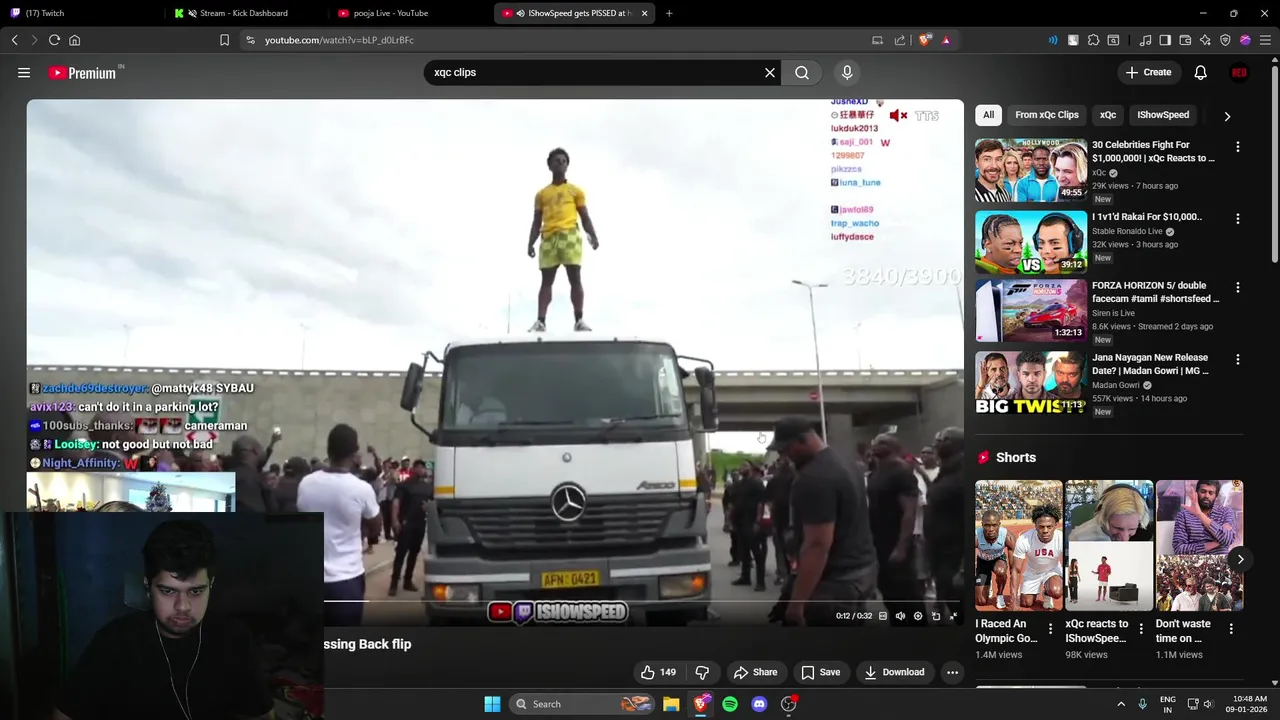This screenshot has width=1280, height=720.
Task: Switch to 'Stream - Kick Dashboard' tab
Action: [x=246, y=13]
